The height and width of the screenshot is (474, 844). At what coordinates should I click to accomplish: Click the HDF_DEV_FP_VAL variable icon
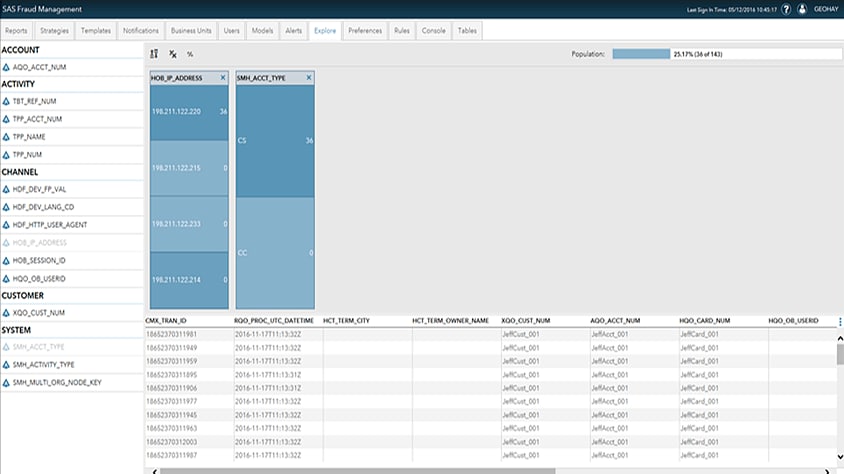[6, 189]
